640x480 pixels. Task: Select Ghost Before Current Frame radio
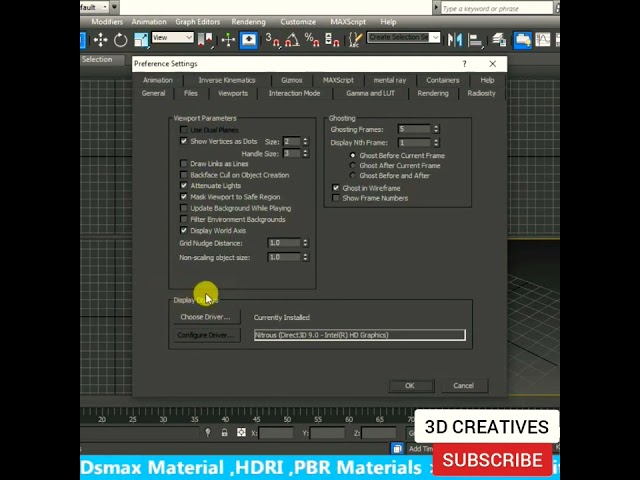click(353, 156)
